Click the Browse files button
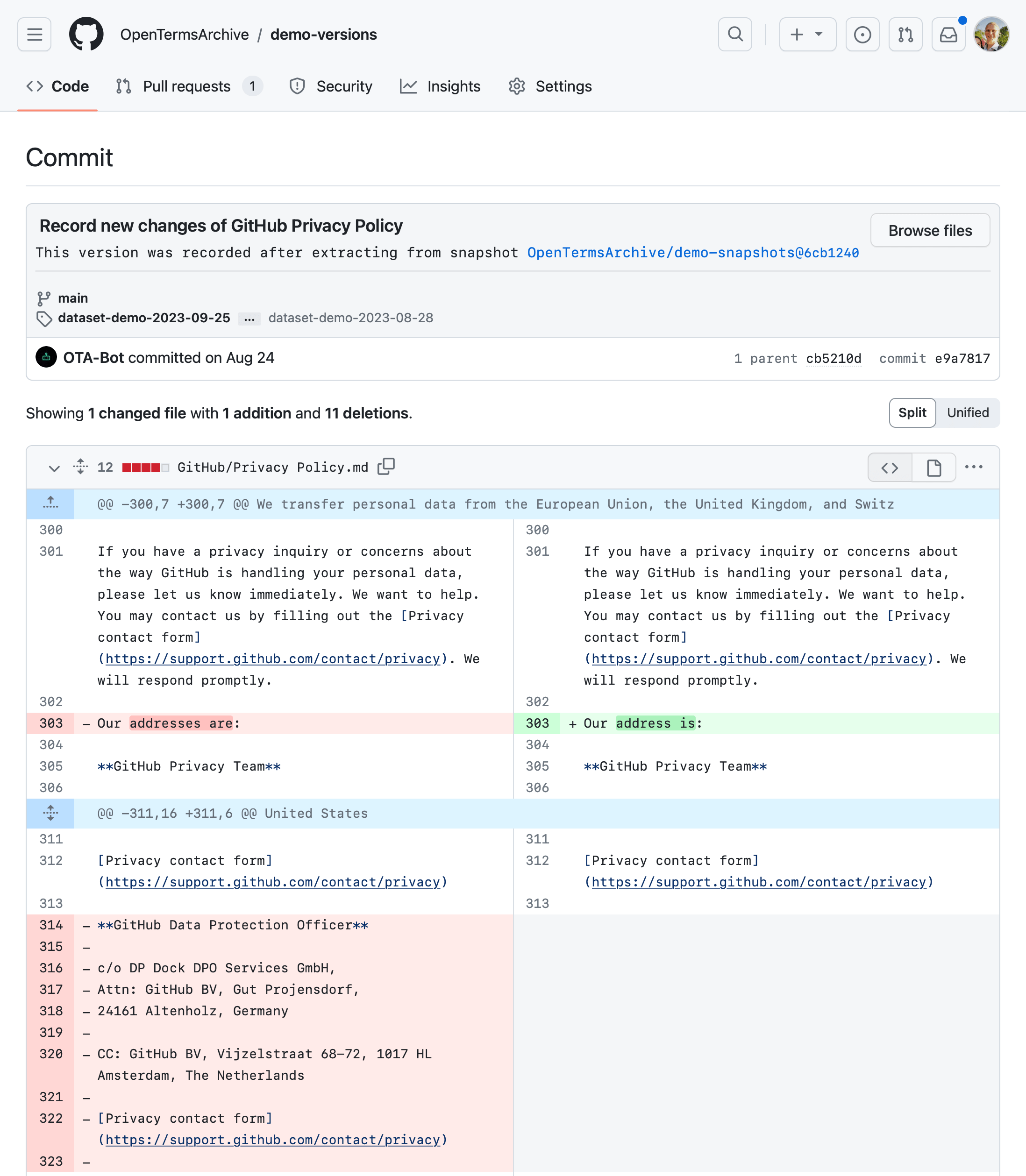This screenshot has width=1026, height=1176. tap(930, 231)
